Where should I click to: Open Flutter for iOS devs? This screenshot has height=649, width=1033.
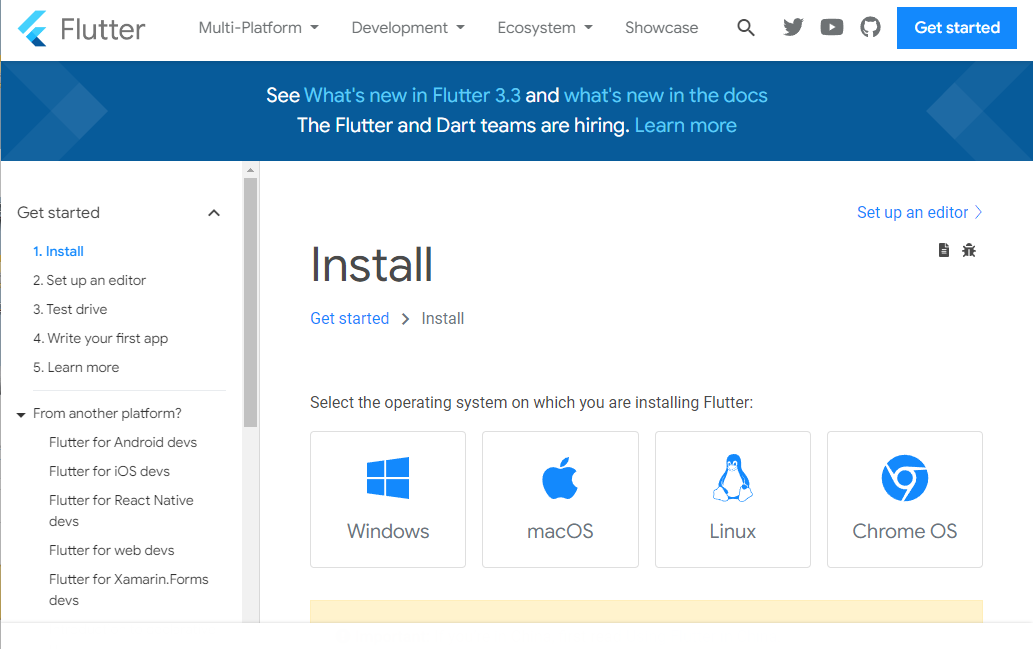click(x=109, y=471)
